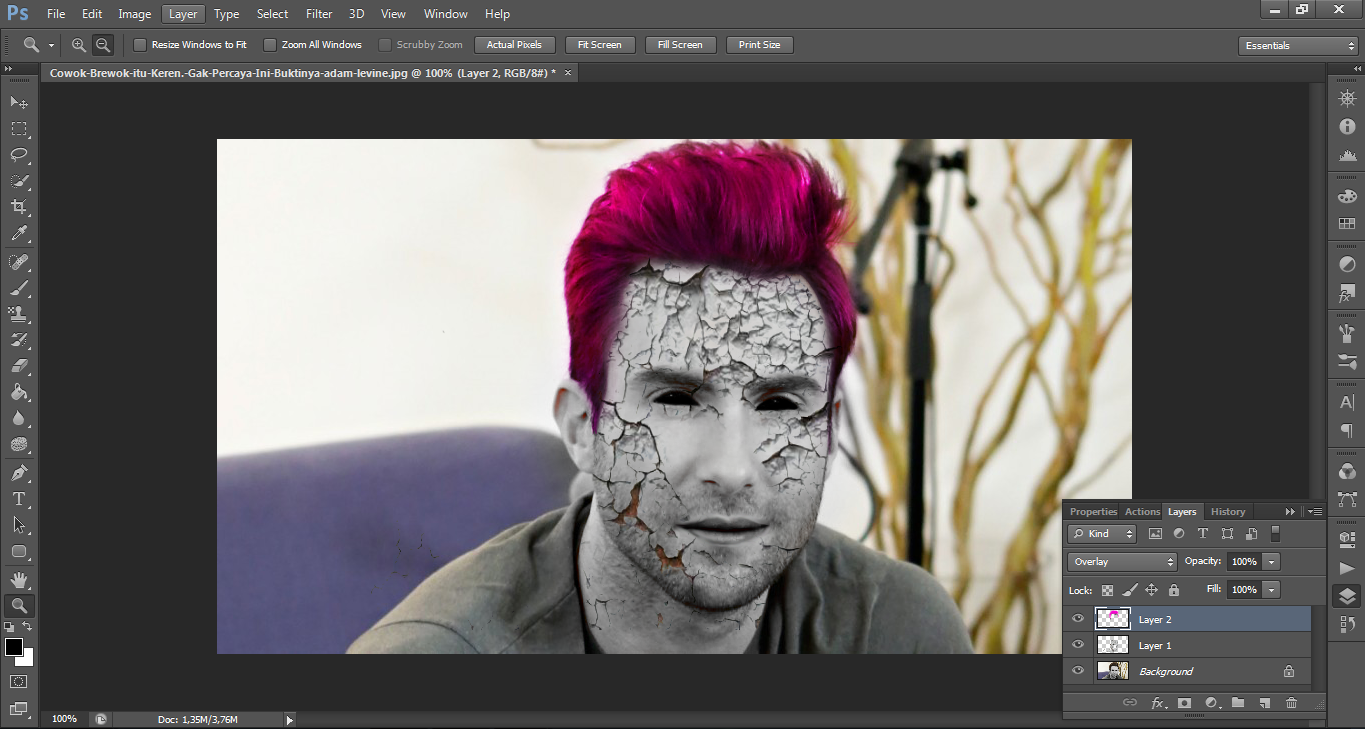
Task: Open the Zoom tool preset picker arrow
Action: [51, 45]
